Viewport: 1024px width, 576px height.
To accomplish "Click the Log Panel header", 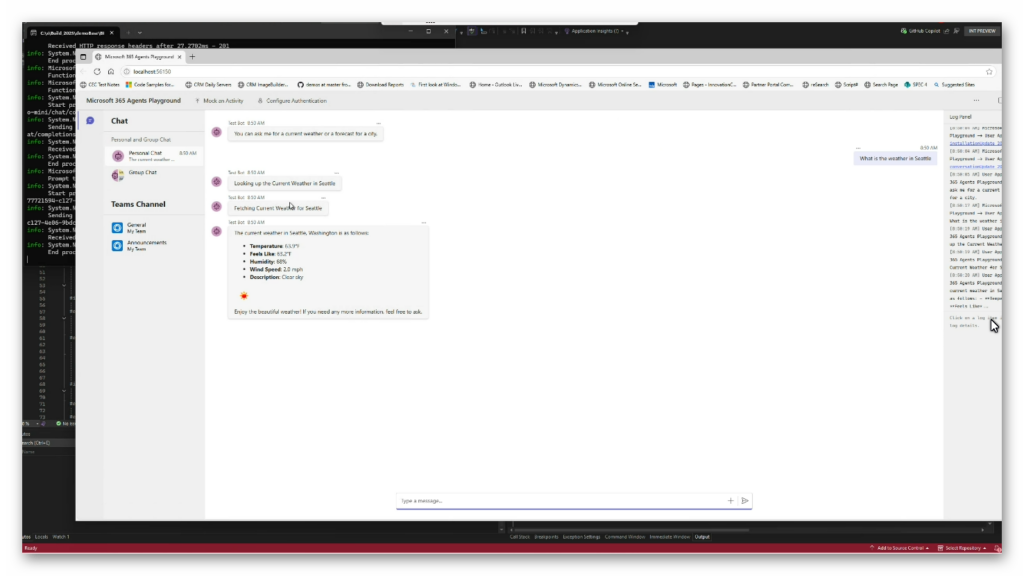I will coord(960,117).
